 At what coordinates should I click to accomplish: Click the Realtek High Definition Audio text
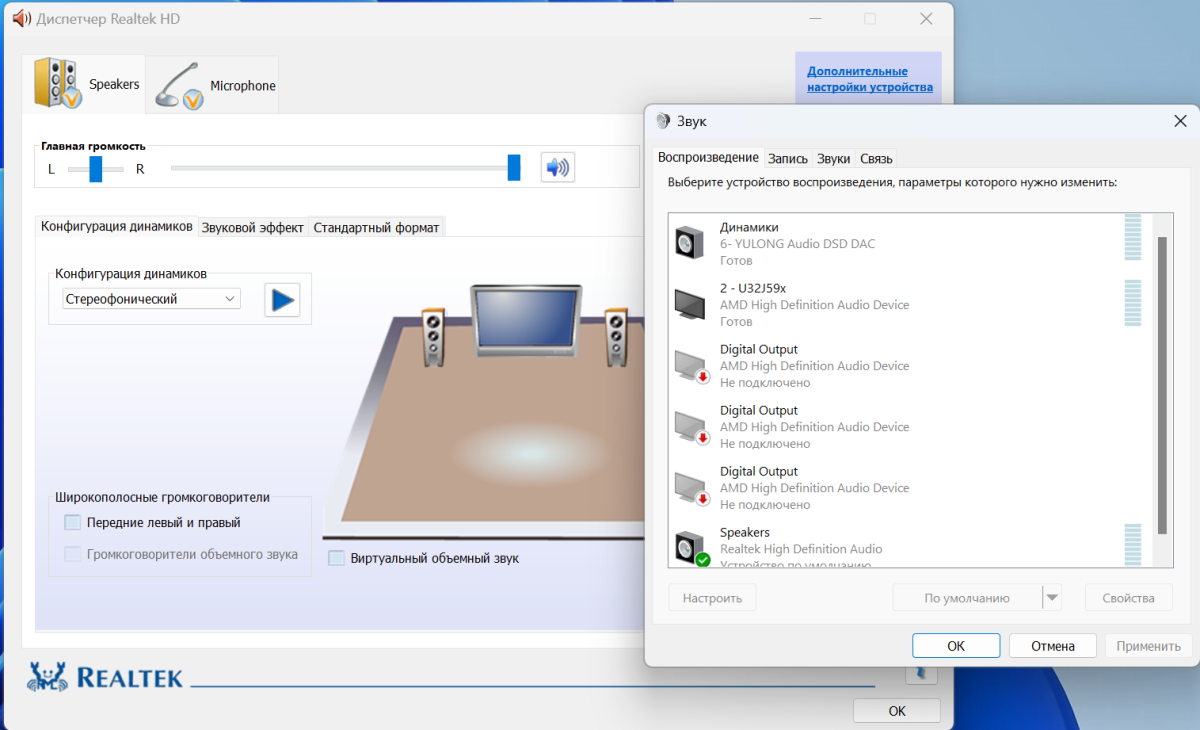[x=801, y=549]
